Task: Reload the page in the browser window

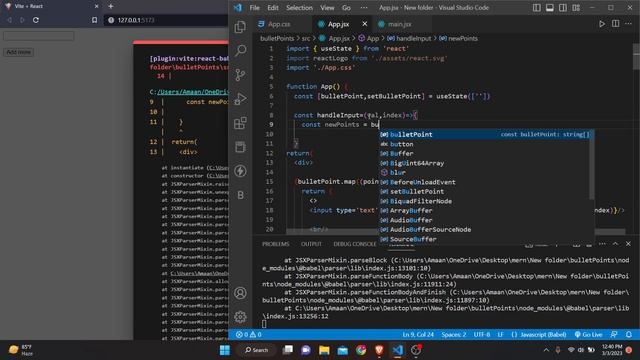Action: tap(36, 20)
